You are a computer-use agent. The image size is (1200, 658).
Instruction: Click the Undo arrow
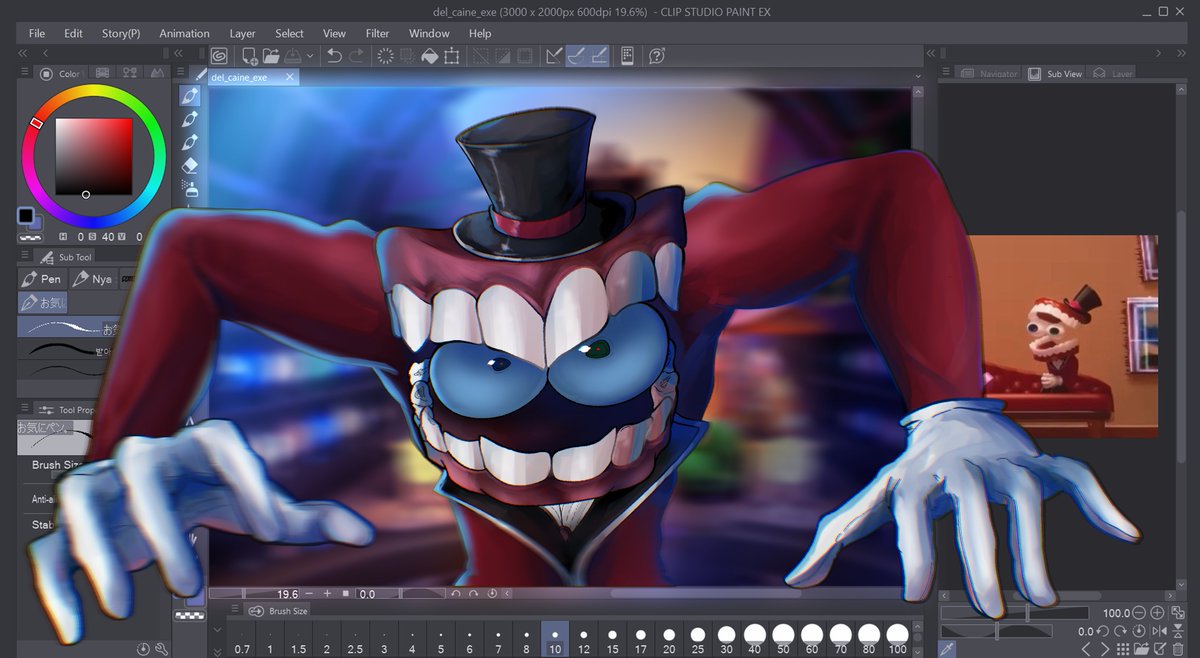(x=335, y=56)
